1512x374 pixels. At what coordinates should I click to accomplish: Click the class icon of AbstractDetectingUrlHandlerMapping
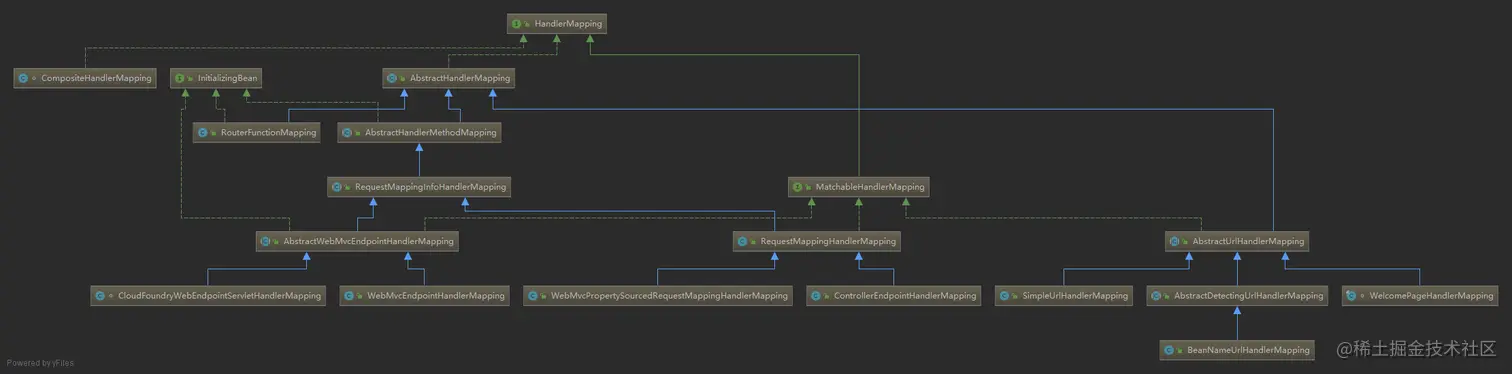[x=1155, y=296]
